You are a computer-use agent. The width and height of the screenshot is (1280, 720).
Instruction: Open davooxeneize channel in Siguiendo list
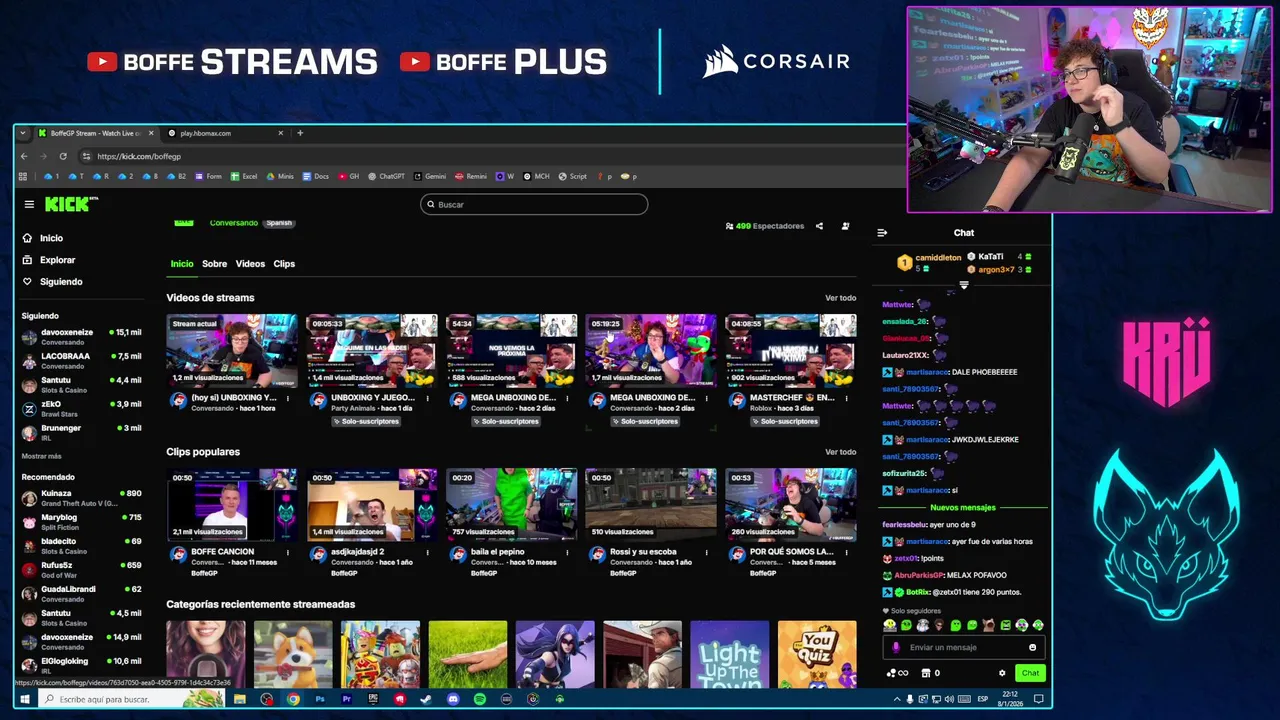point(82,337)
